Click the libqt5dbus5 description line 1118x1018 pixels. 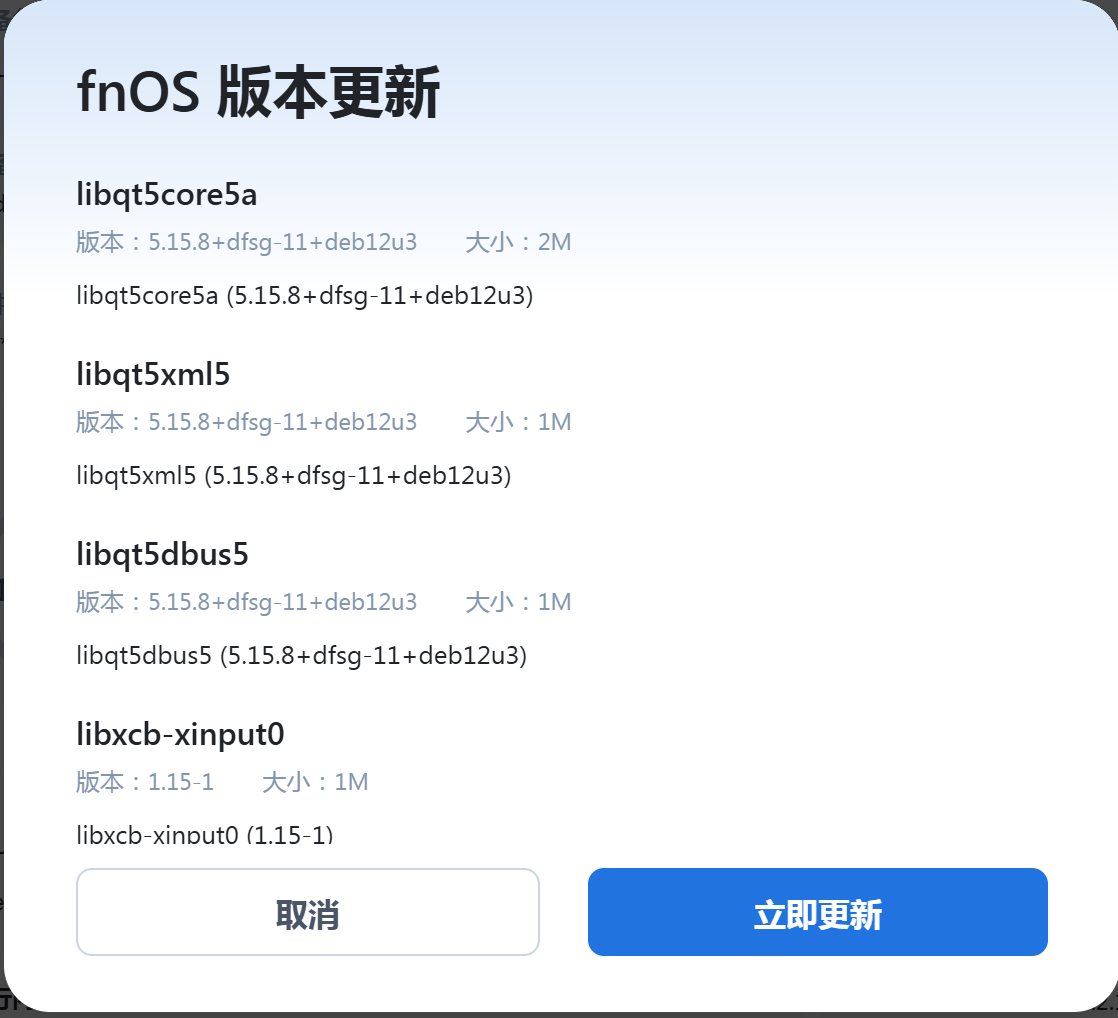point(301,656)
